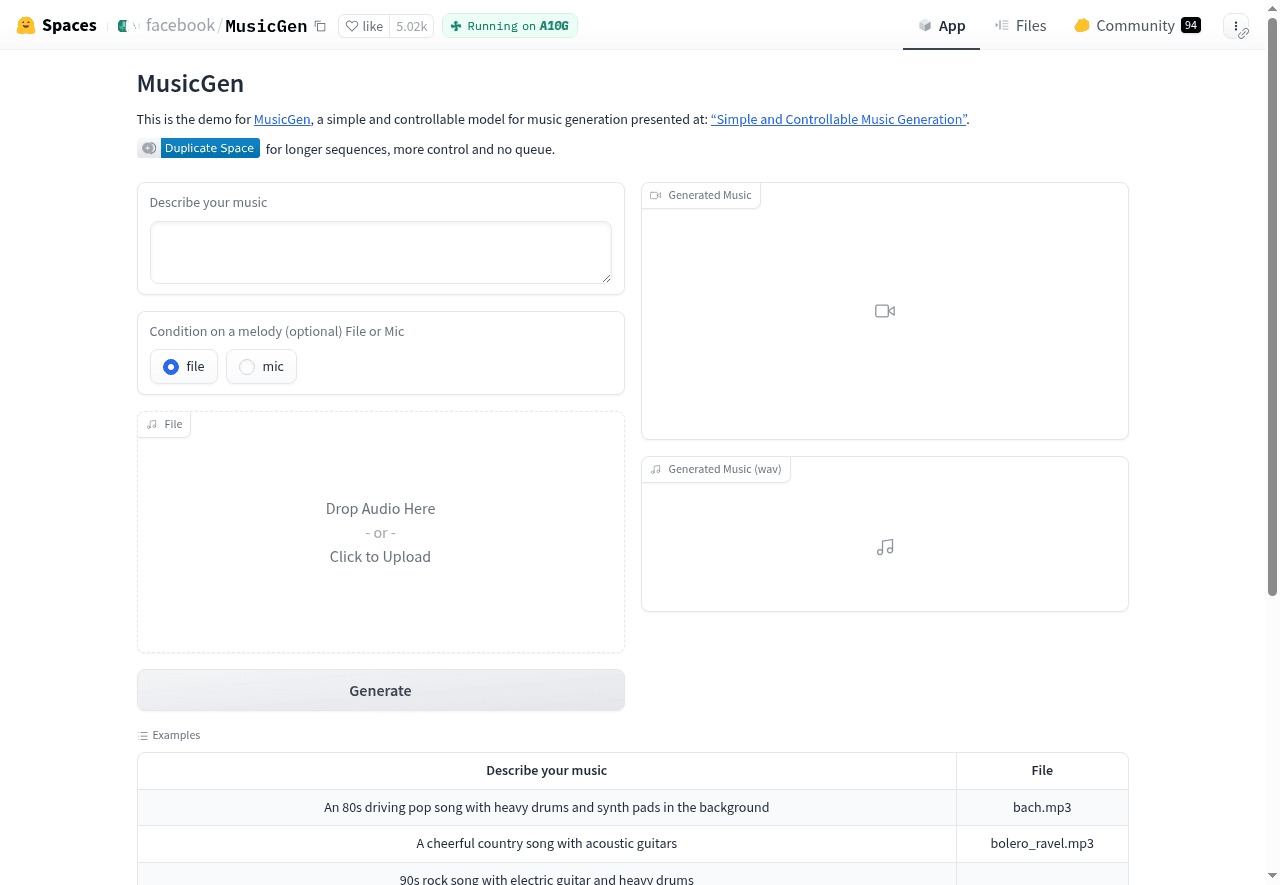
Task: Open the Community tab
Action: (x=1136, y=26)
